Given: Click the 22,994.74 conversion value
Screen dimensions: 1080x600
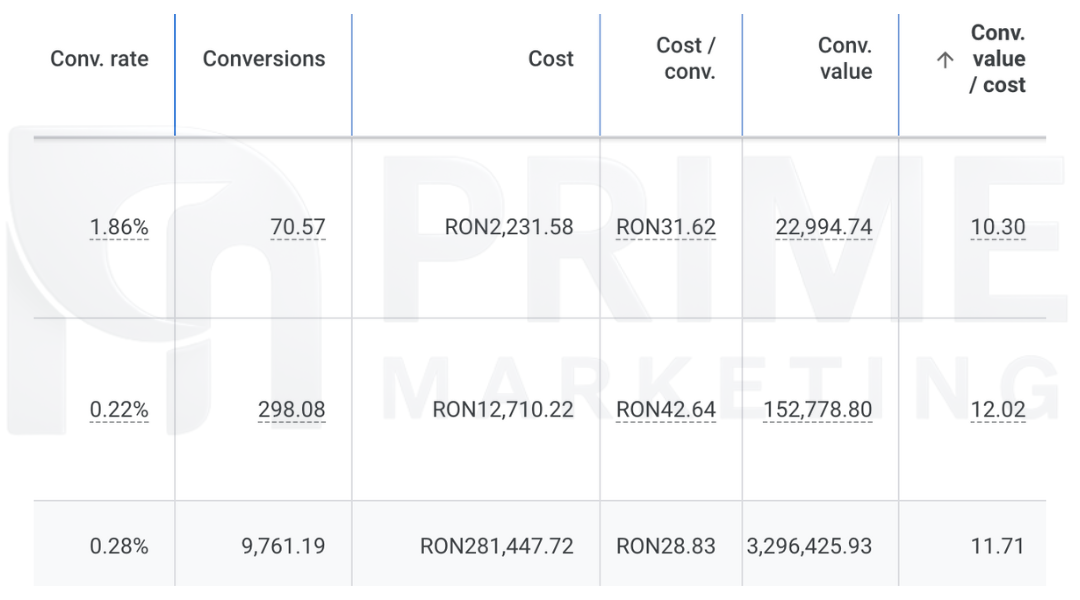Looking at the screenshot, I should (823, 227).
